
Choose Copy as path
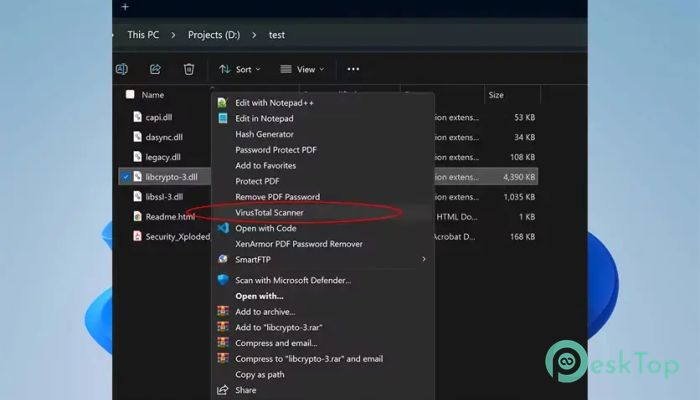pyautogui.click(x=260, y=374)
